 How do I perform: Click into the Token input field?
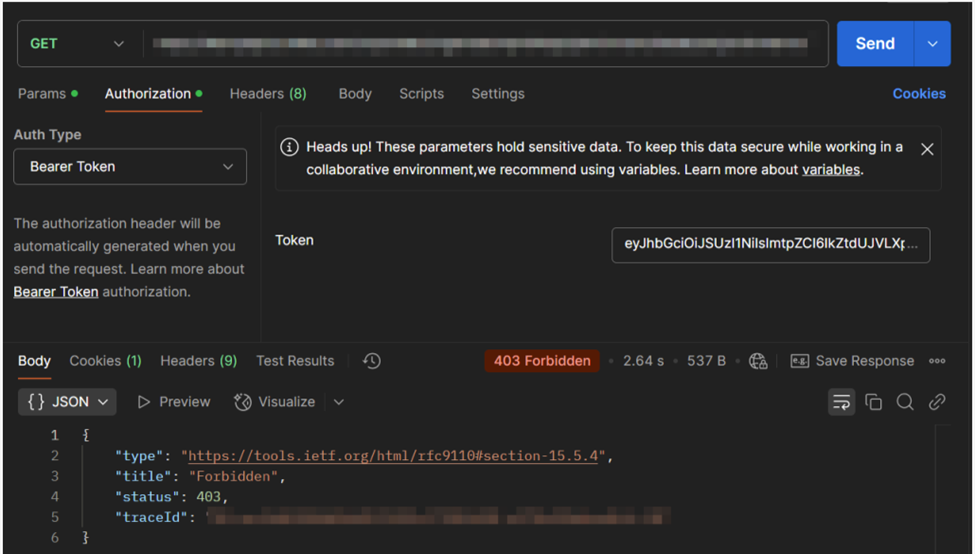pyautogui.click(x=770, y=245)
